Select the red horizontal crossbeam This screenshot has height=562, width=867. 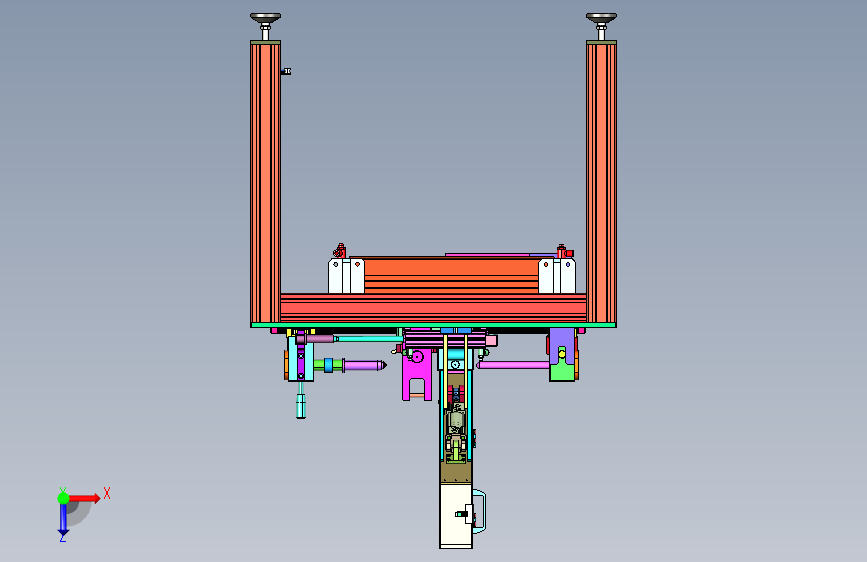click(434, 308)
